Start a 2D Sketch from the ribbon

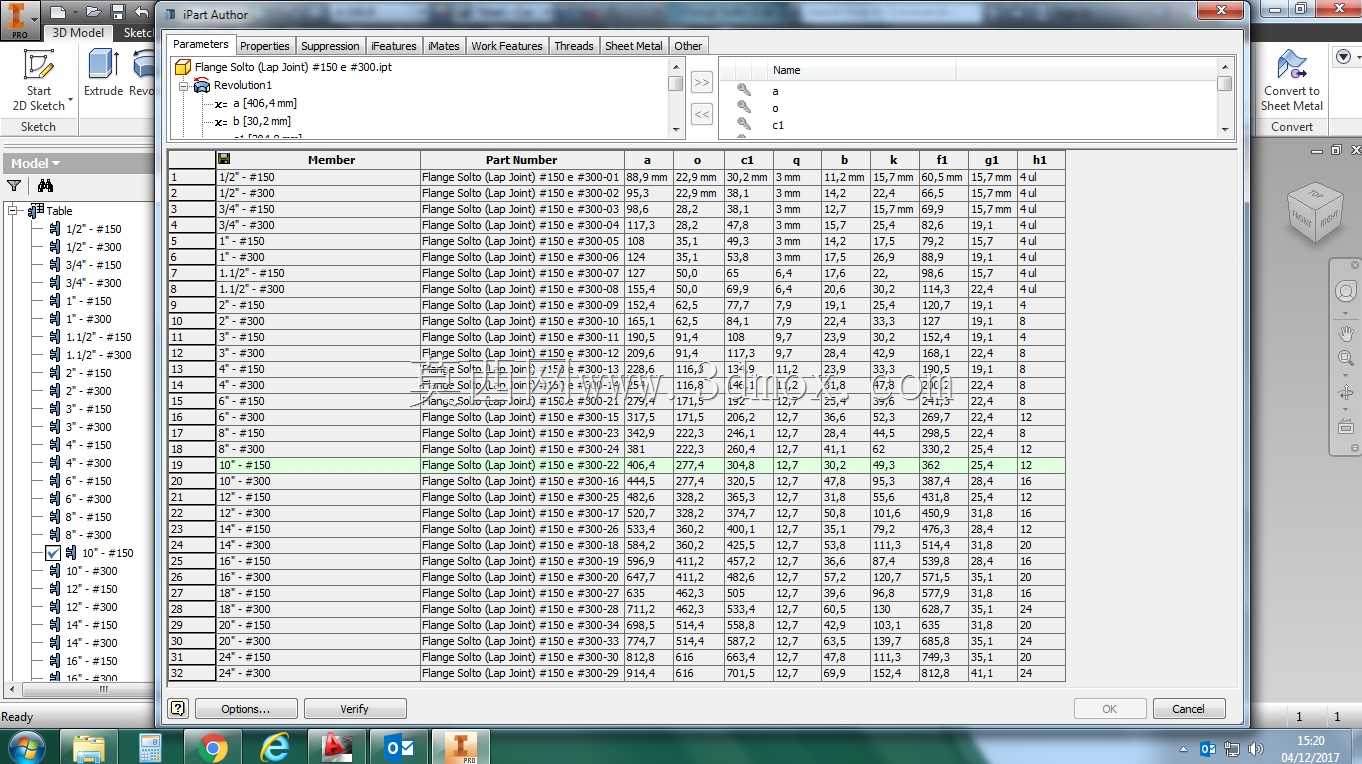click(x=39, y=80)
